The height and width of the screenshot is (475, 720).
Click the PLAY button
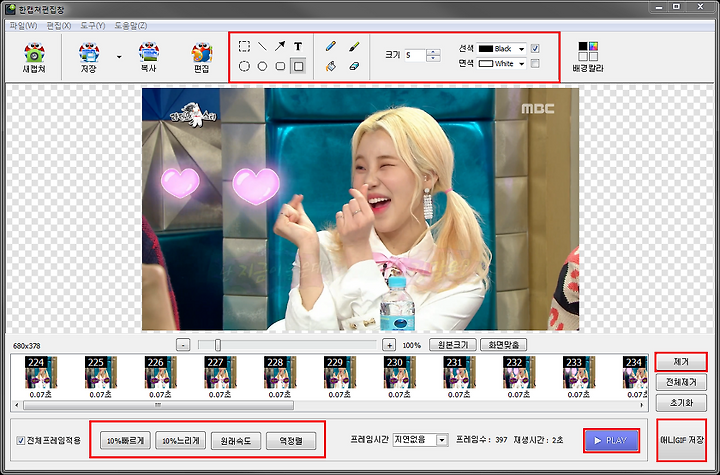coord(611,441)
